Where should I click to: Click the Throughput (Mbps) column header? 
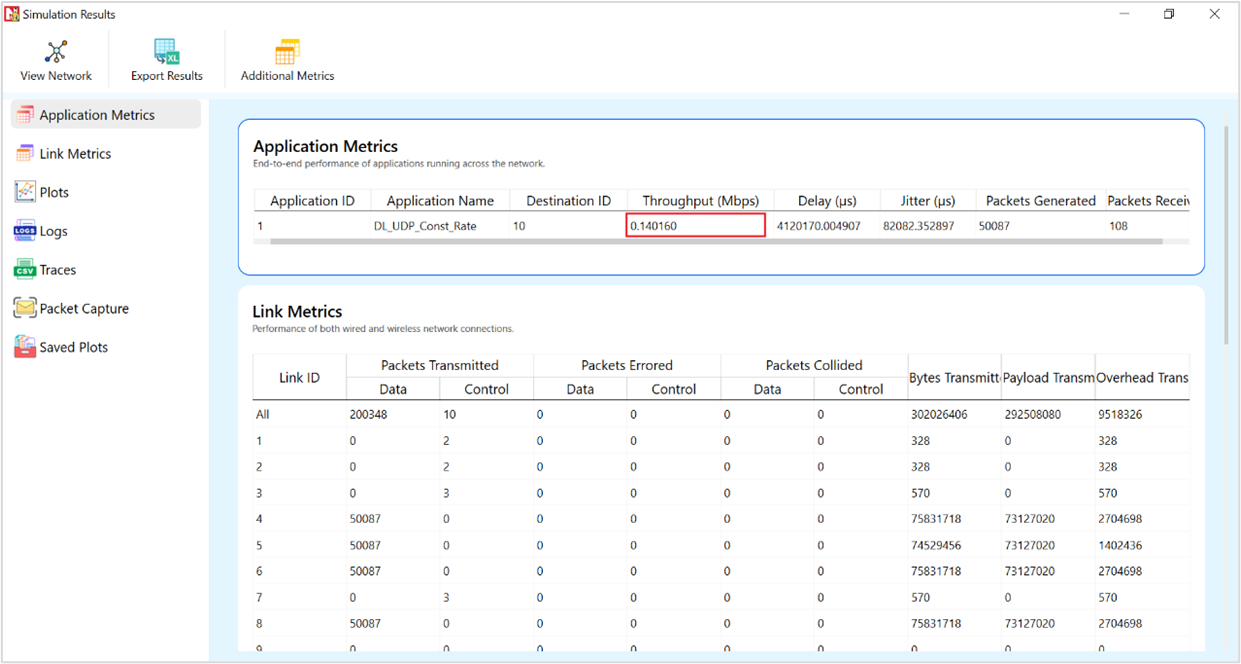700,201
